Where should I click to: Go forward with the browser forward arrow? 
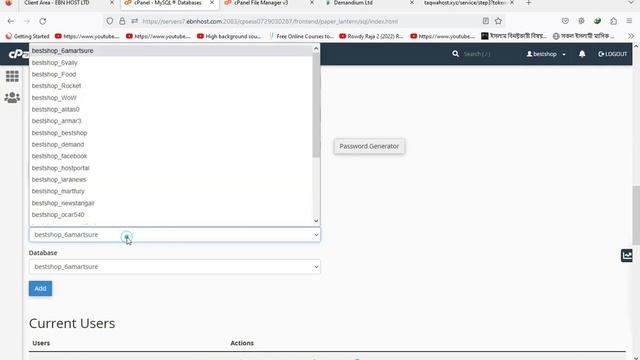(x=27, y=21)
